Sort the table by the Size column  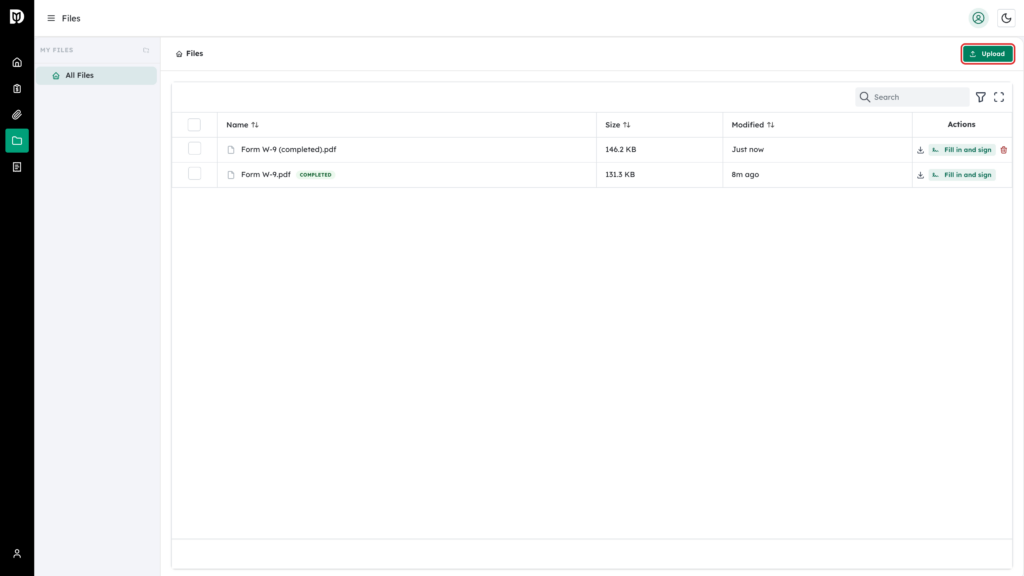[x=617, y=125]
